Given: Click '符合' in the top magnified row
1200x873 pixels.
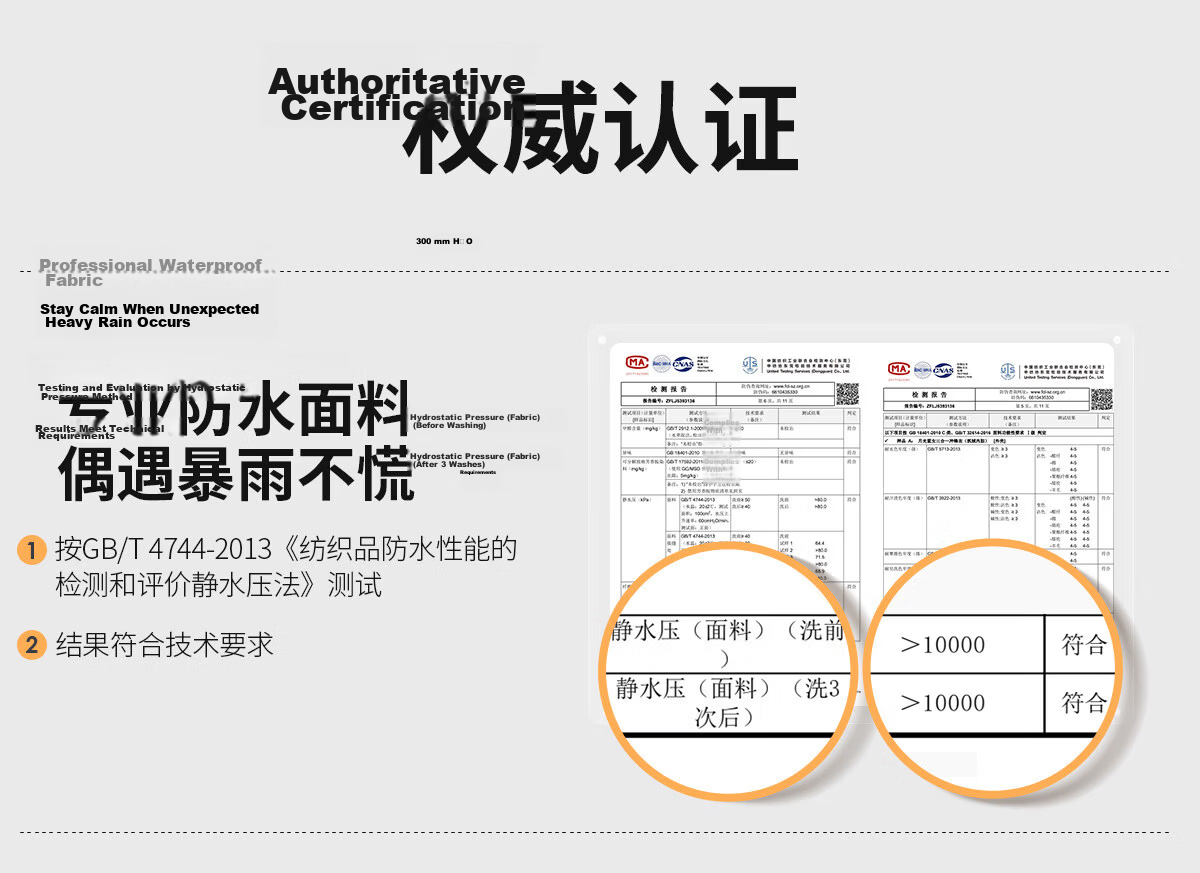Looking at the screenshot, I should pyautogui.click(x=1084, y=645).
